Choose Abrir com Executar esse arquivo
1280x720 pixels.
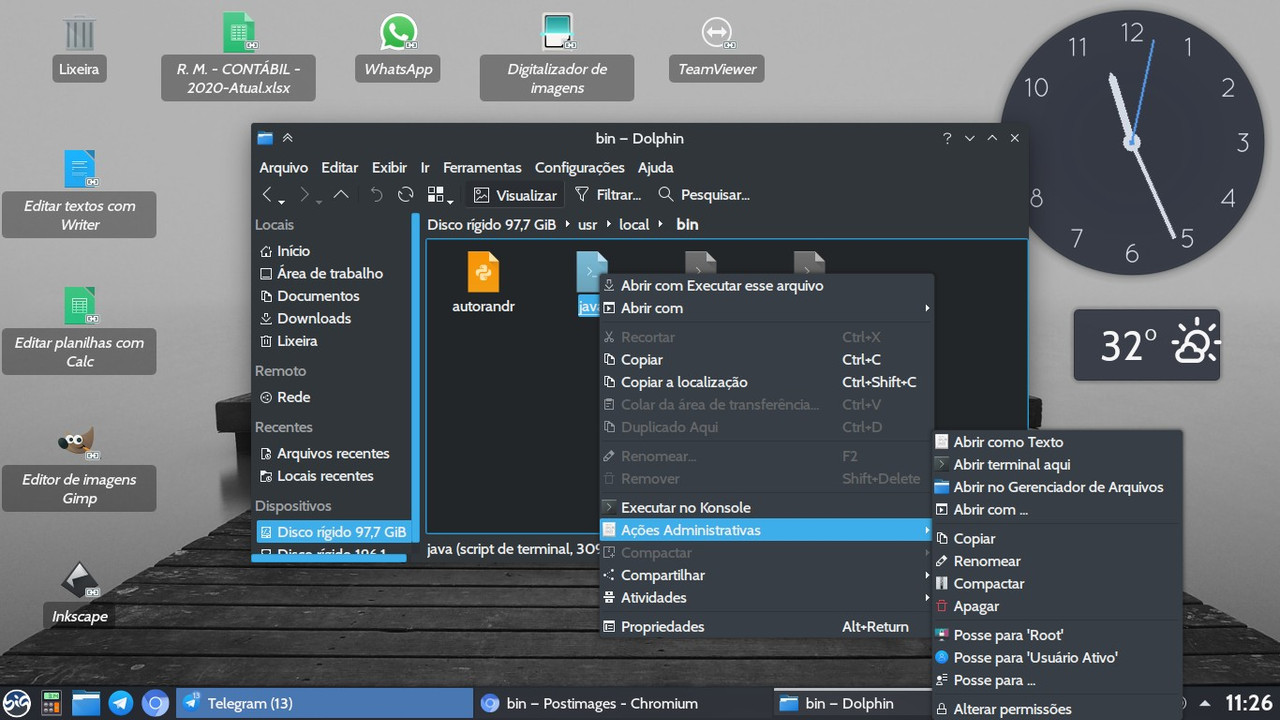click(766, 286)
